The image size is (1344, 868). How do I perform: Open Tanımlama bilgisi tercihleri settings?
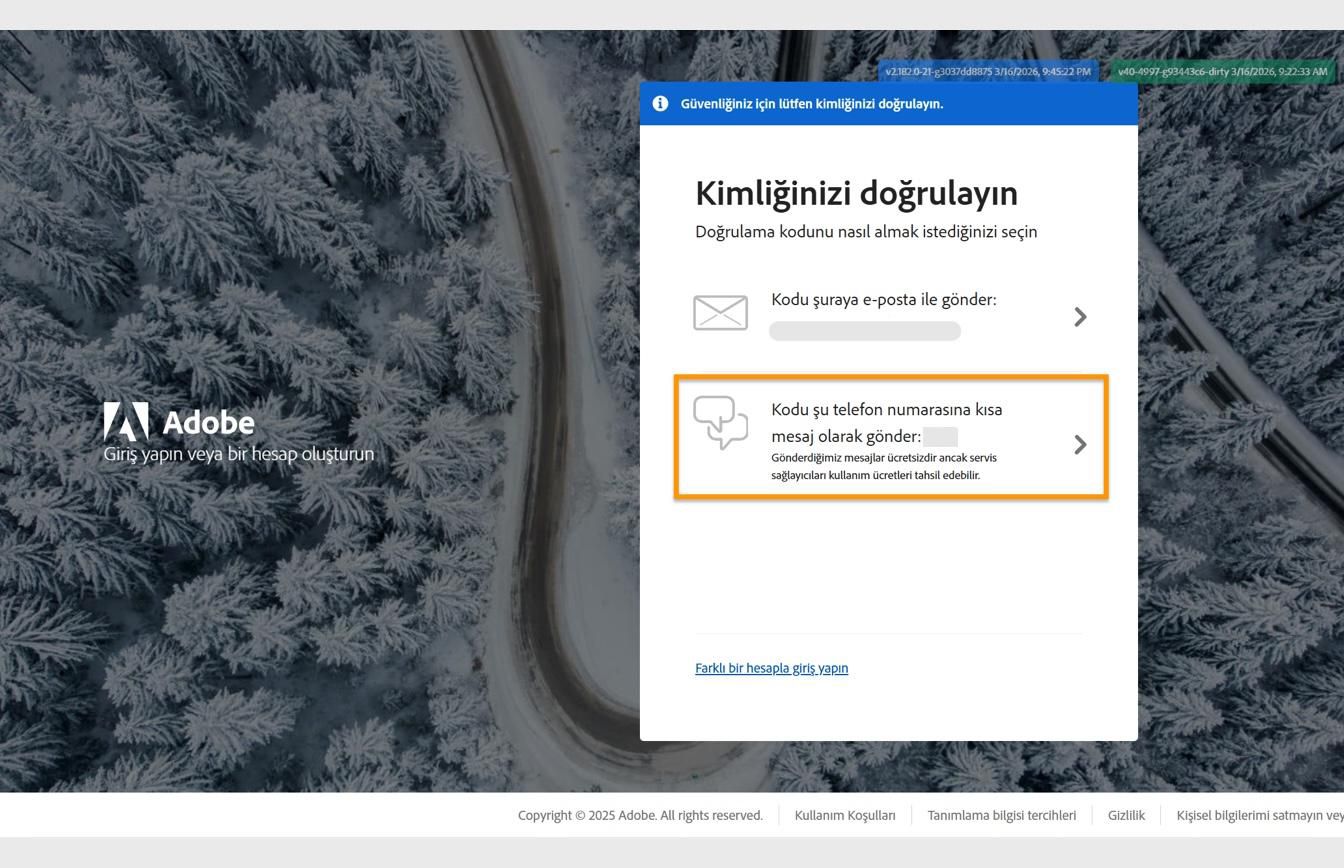pyautogui.click(x=1001, y=815)
